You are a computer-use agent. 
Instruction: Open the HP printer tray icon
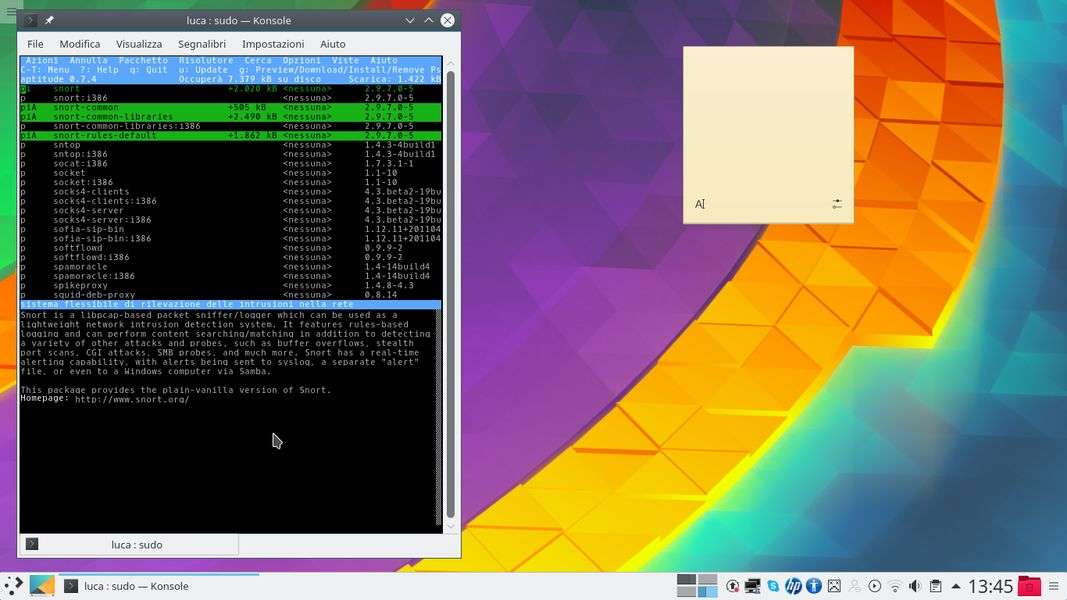[793, 586]
